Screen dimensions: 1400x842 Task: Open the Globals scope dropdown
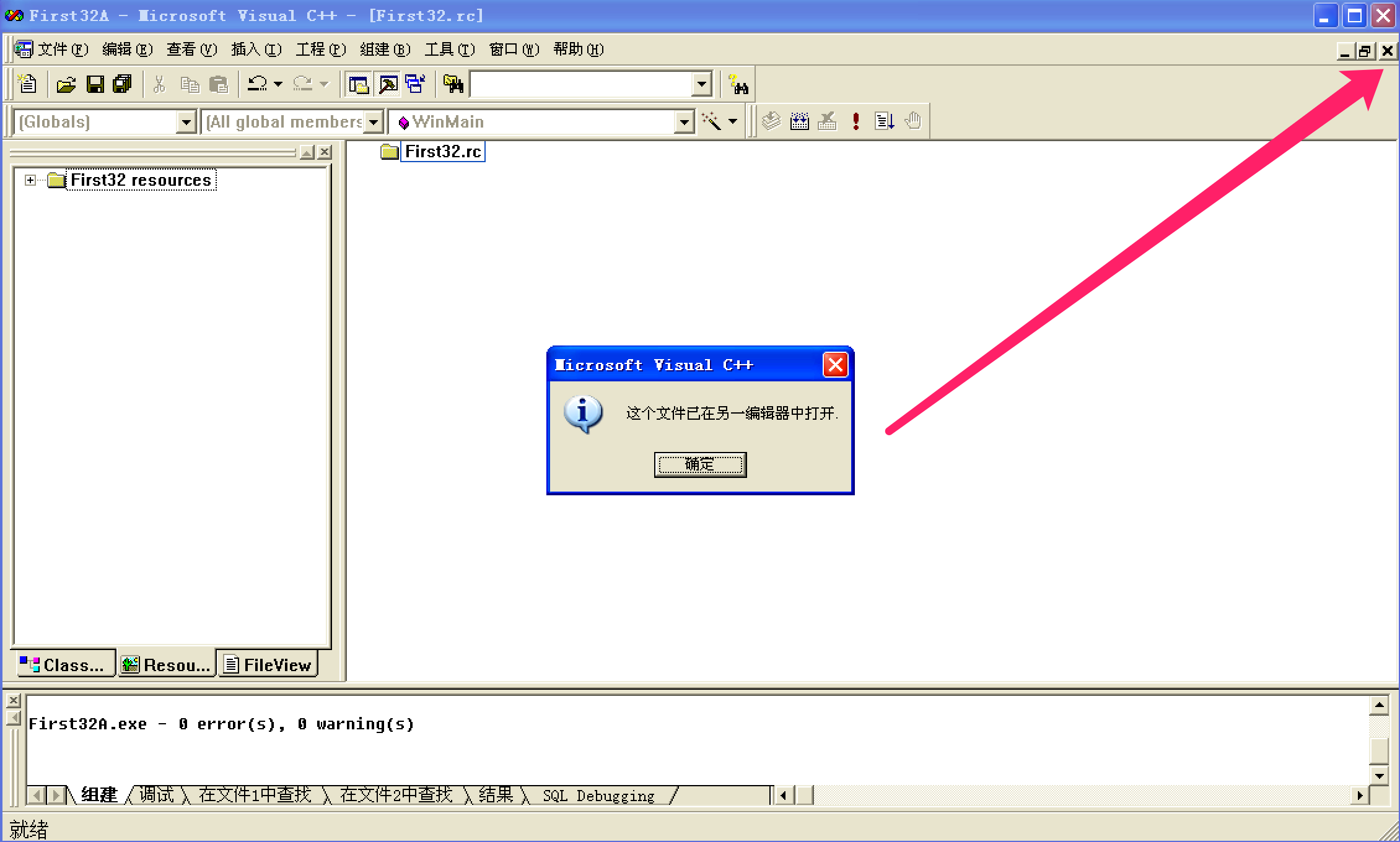coord(186,121)
